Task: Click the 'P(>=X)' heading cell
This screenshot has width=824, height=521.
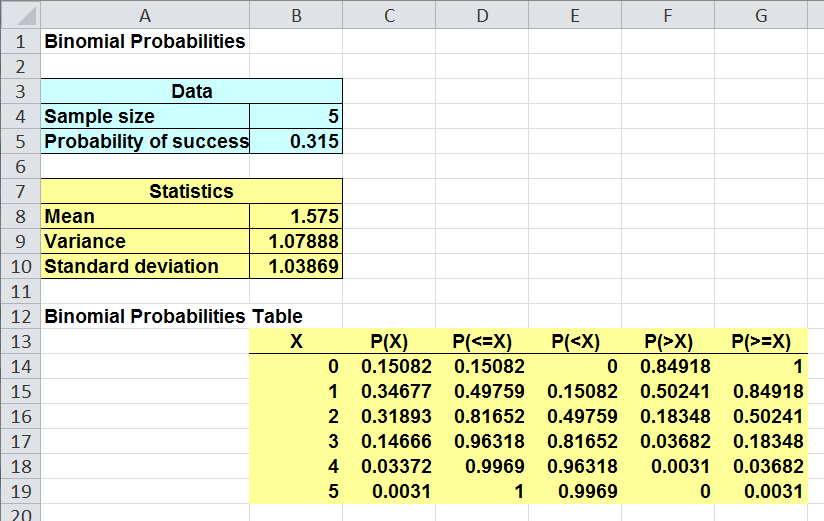Action: click(761, 341)
